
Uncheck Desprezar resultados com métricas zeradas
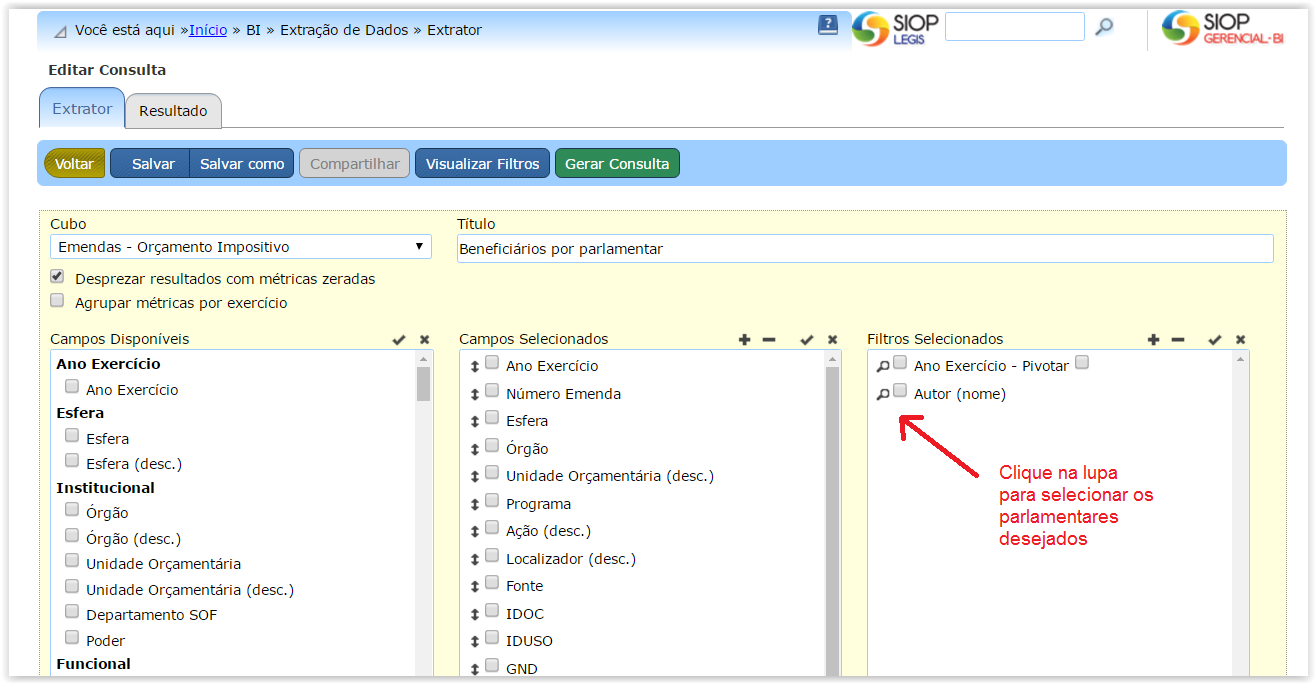point(57,277)
